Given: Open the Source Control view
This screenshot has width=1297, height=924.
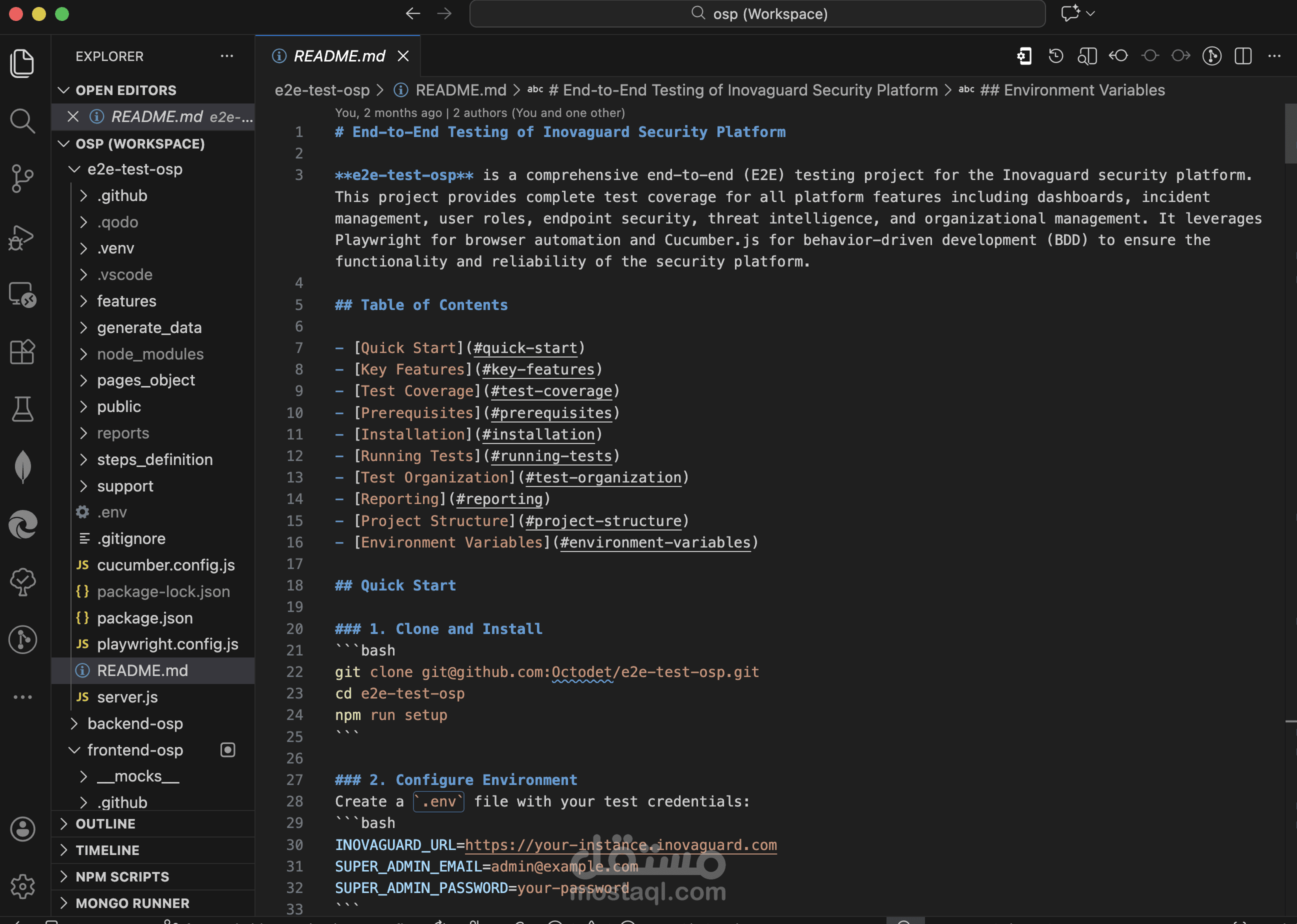Looking at the screenshot, I should pos(22,178).
